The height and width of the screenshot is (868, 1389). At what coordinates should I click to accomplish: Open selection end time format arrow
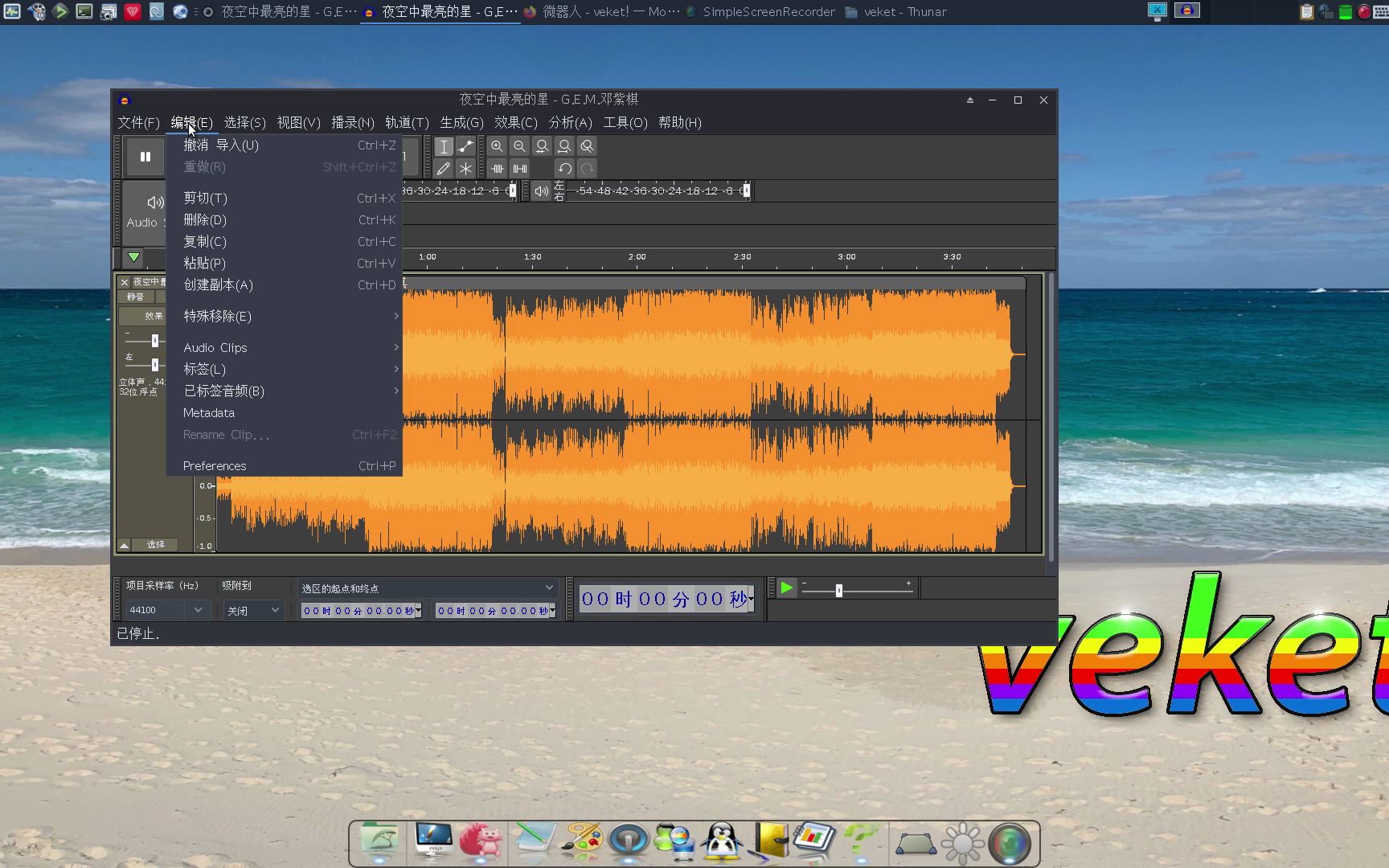(552, 612)
